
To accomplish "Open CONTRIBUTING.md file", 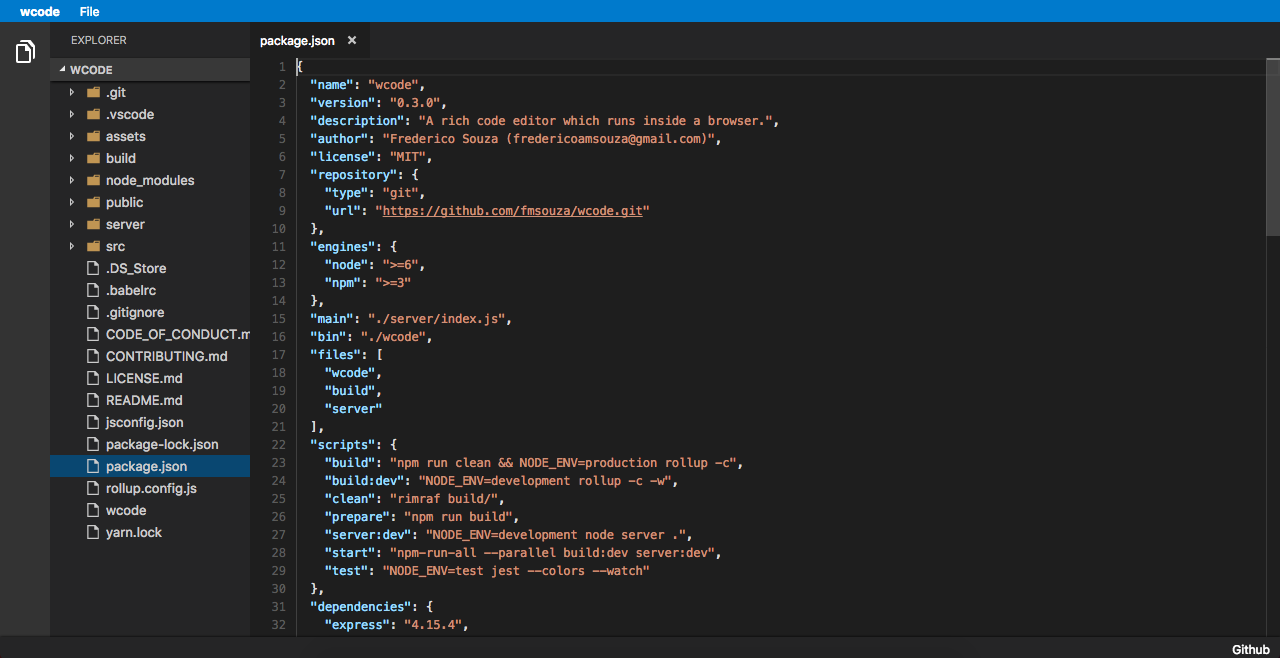I will pos(150,356).
